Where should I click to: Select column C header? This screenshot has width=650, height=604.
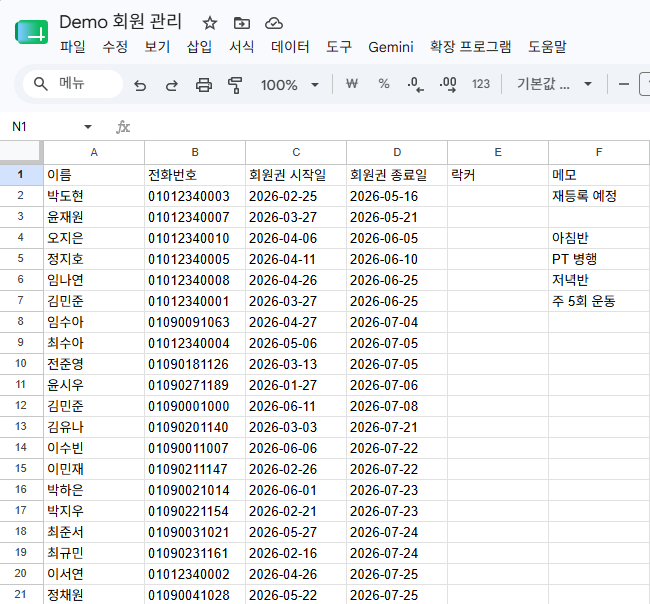click(x=296, y=153)
